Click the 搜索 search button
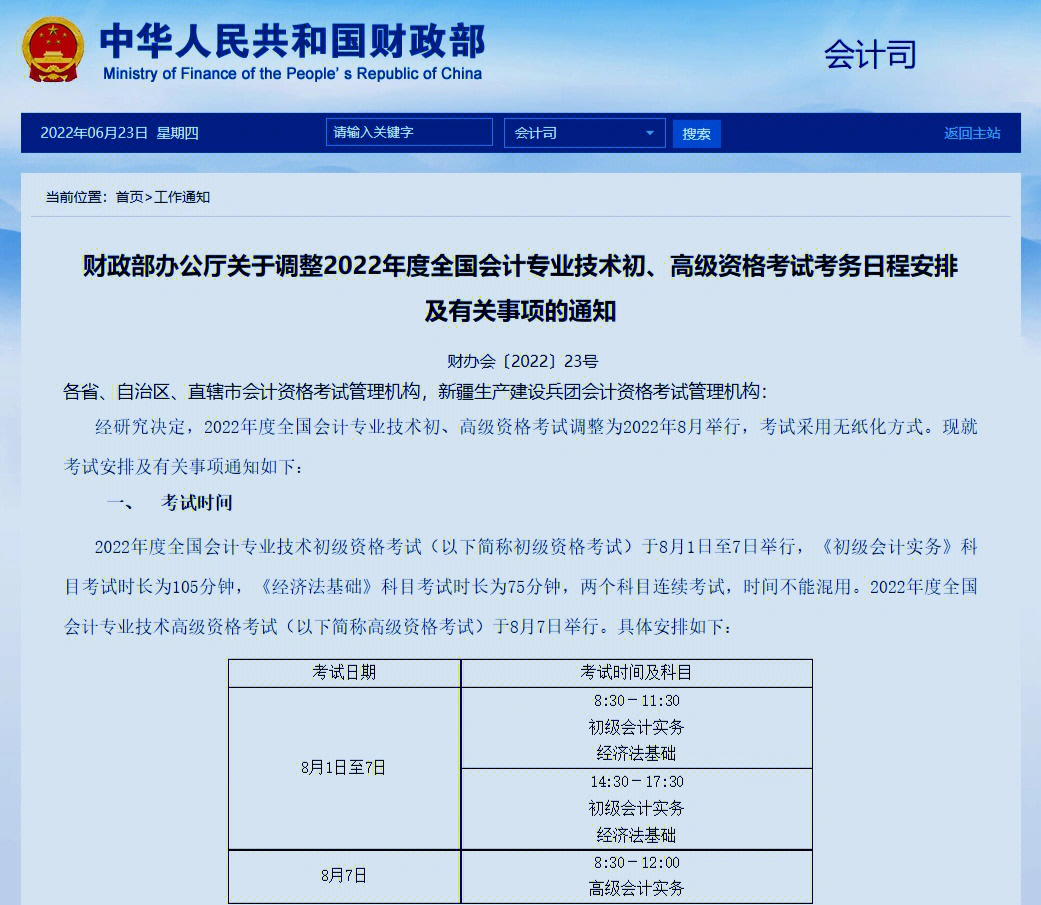The height and width of the screenshot is (905, 1041). (696, 132)
